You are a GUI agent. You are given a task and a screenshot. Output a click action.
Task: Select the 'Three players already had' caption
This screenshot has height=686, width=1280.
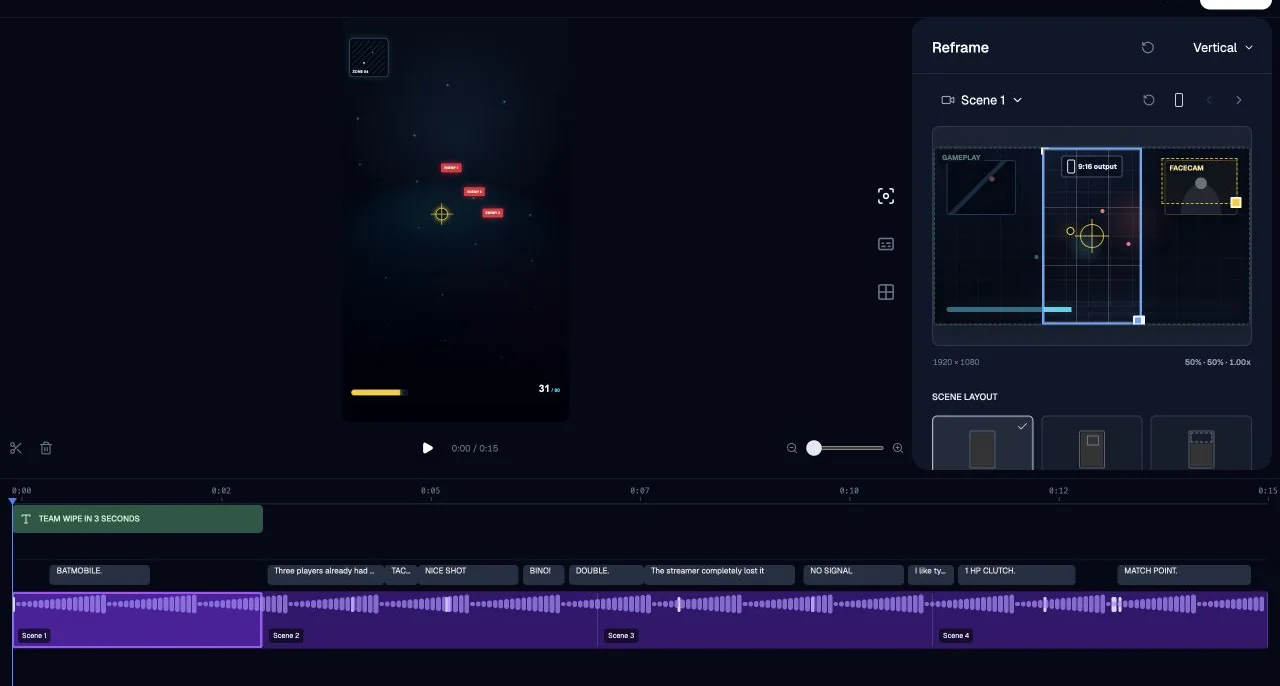326,574
